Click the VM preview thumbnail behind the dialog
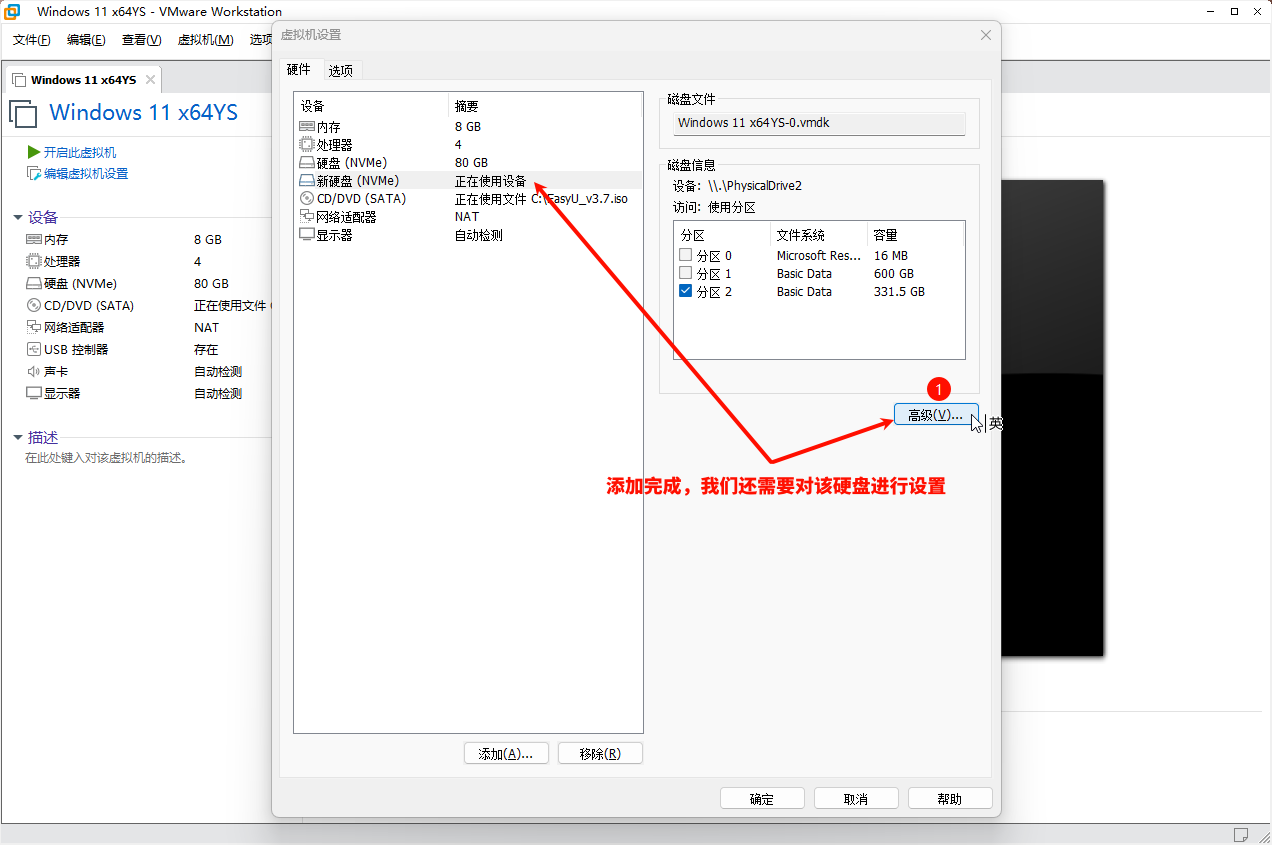The height and width of the screenshot is (845, 1272). point(1053,418)
